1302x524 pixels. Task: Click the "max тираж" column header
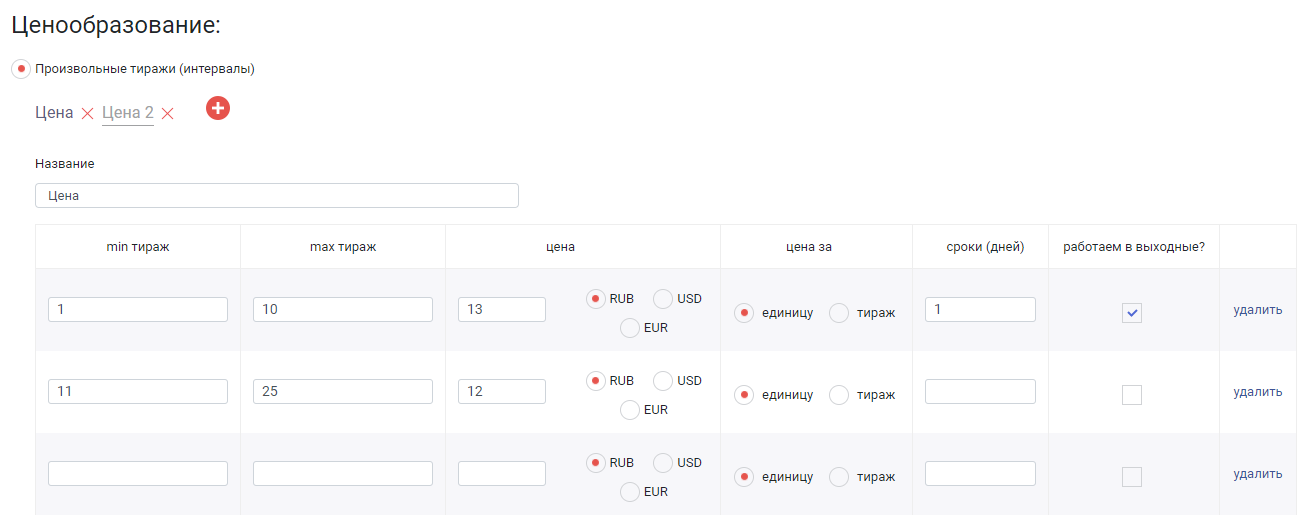343,247
